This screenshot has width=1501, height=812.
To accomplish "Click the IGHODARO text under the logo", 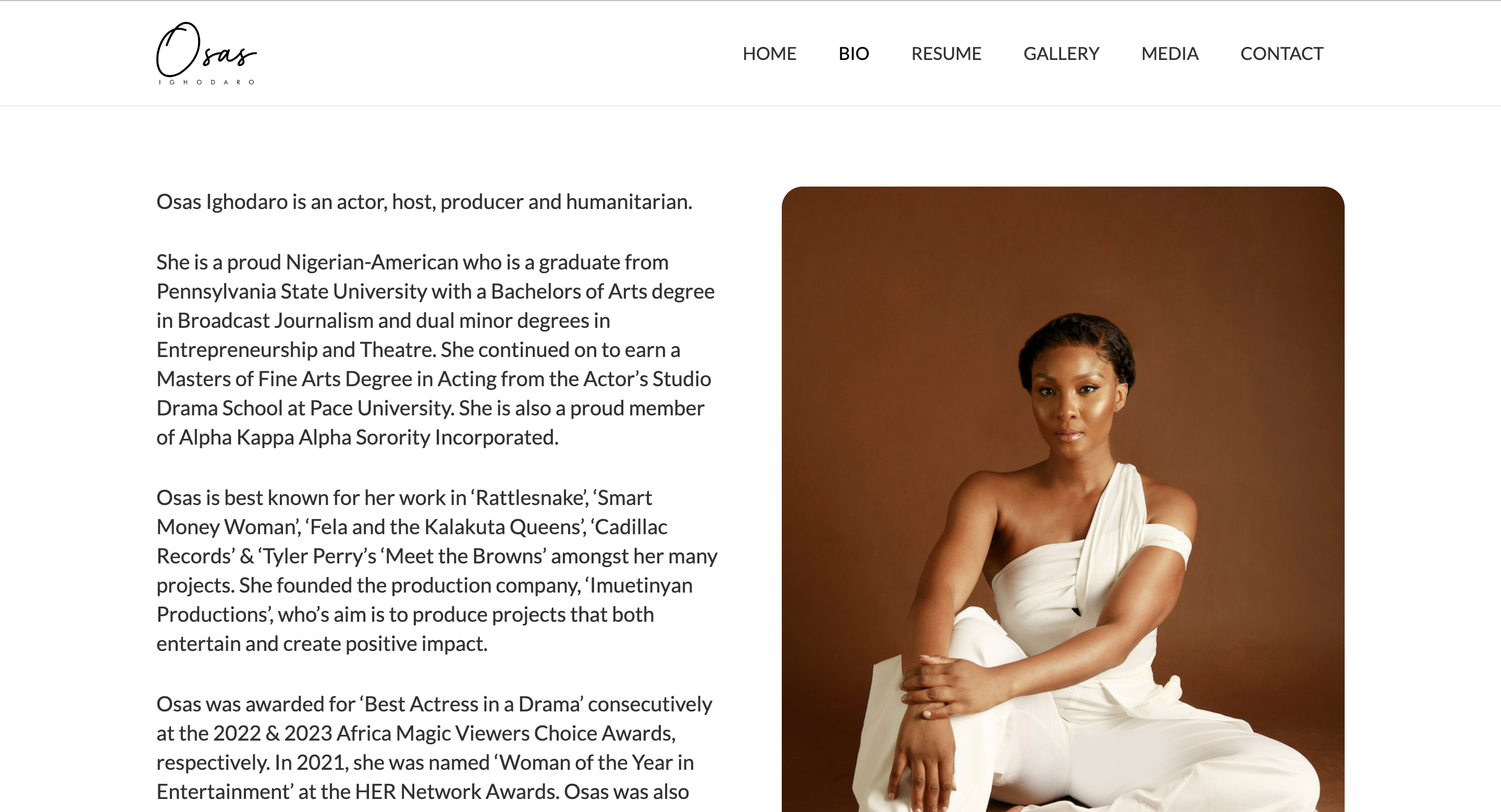I will tap(207, 82).
